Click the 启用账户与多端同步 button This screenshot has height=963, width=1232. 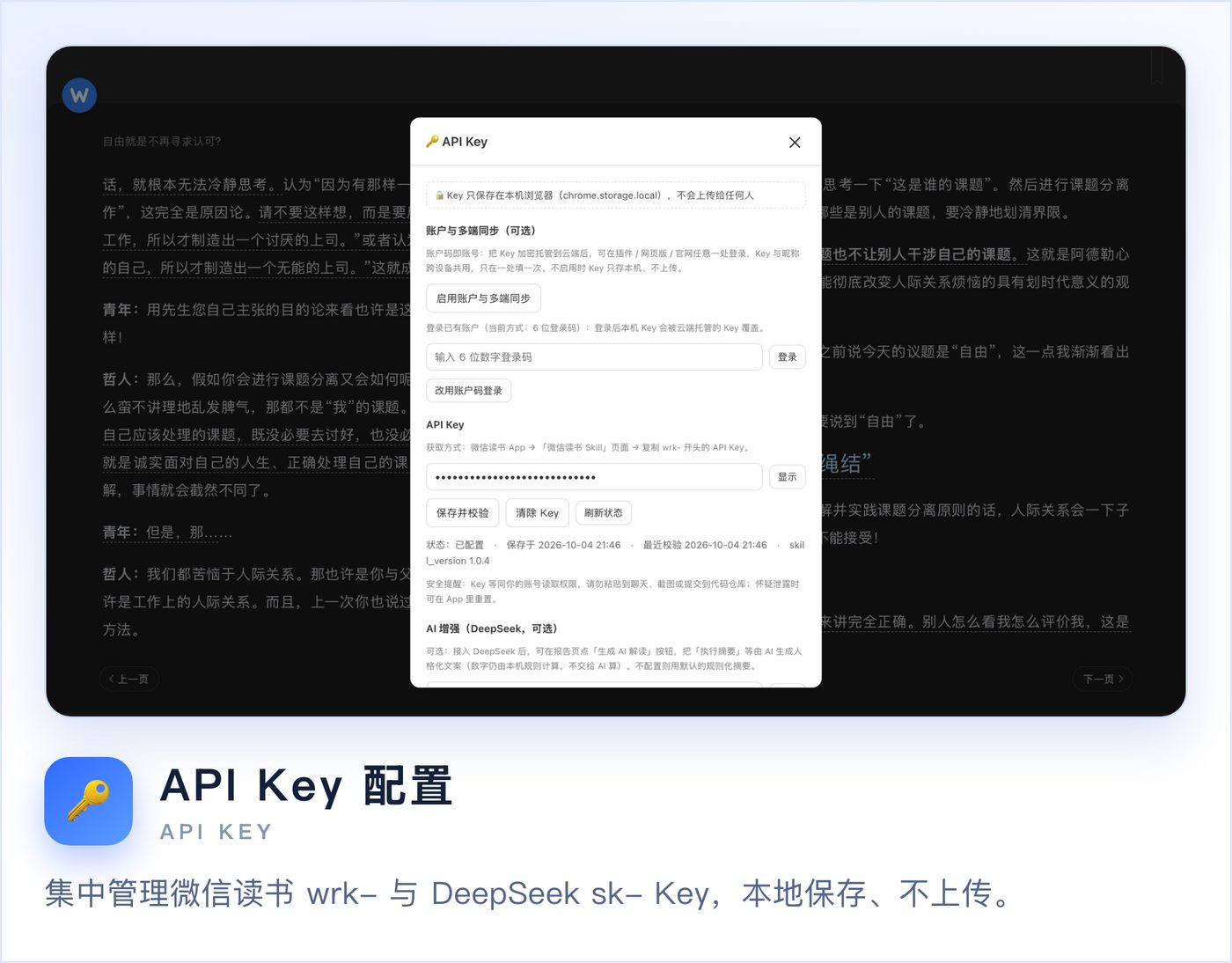483,298
